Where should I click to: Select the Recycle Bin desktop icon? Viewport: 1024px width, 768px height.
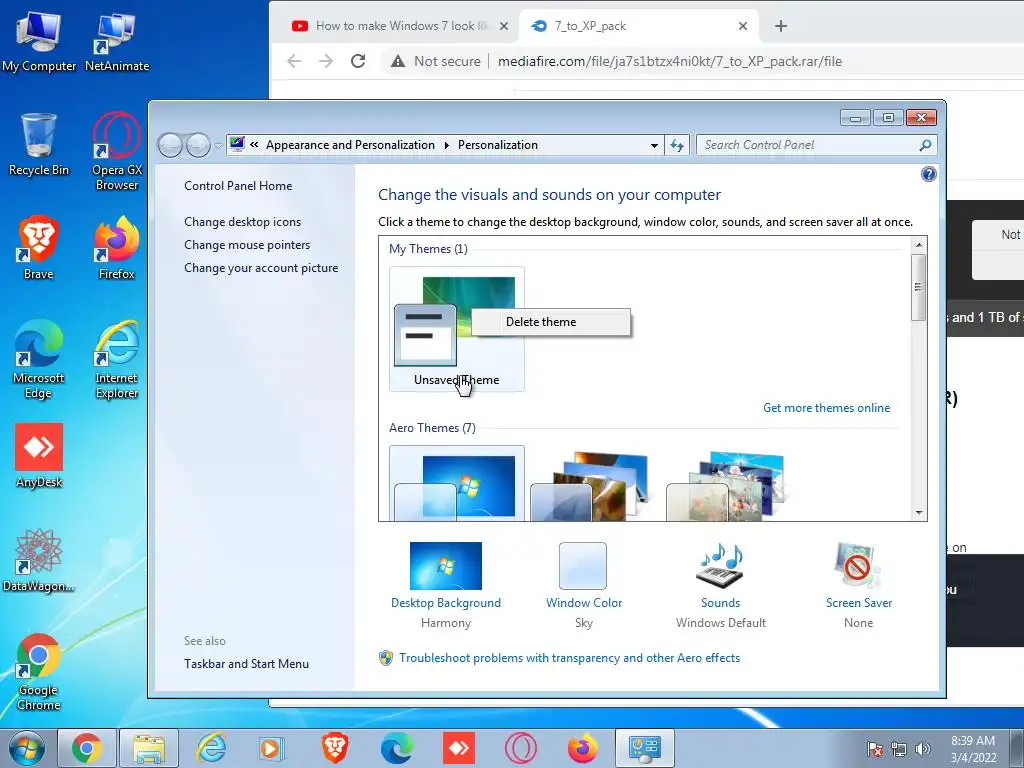(39, 145)
